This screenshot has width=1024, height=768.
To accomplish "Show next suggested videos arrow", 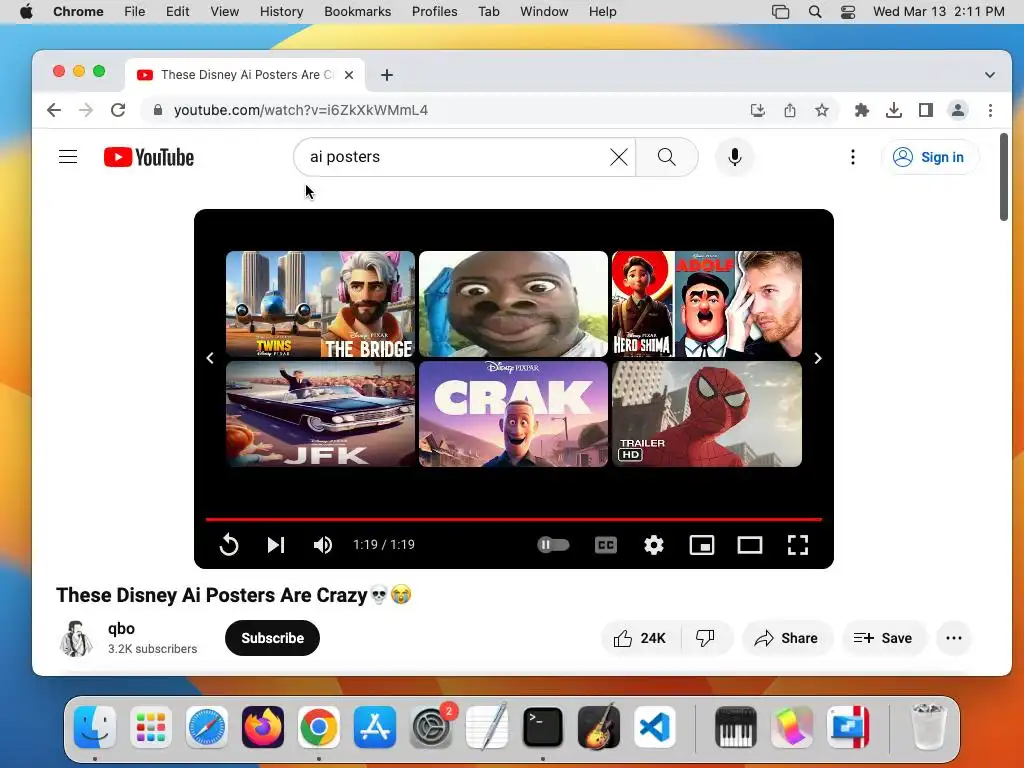I will click(818, 358).
